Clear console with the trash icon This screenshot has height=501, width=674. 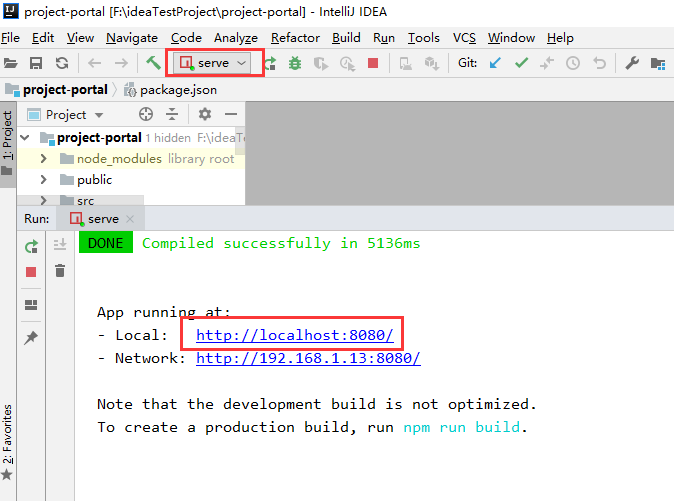click(60, 271)
